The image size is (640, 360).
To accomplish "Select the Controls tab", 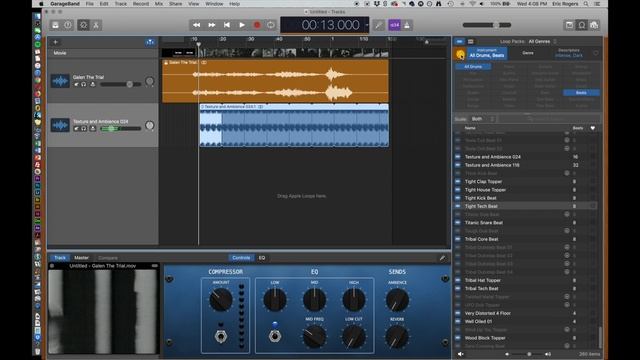I will coord(241,258).
